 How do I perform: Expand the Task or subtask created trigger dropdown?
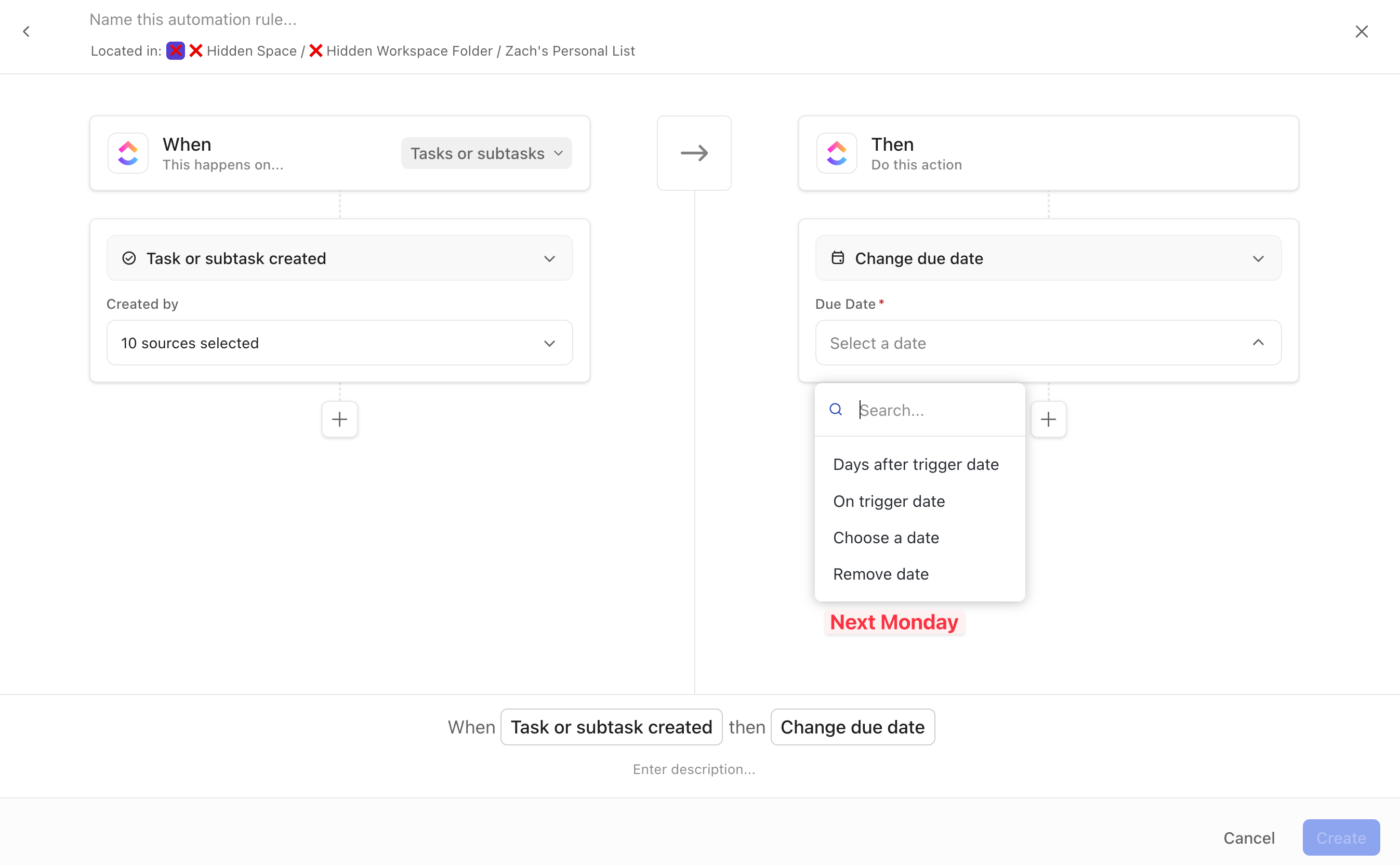(340, 258)
